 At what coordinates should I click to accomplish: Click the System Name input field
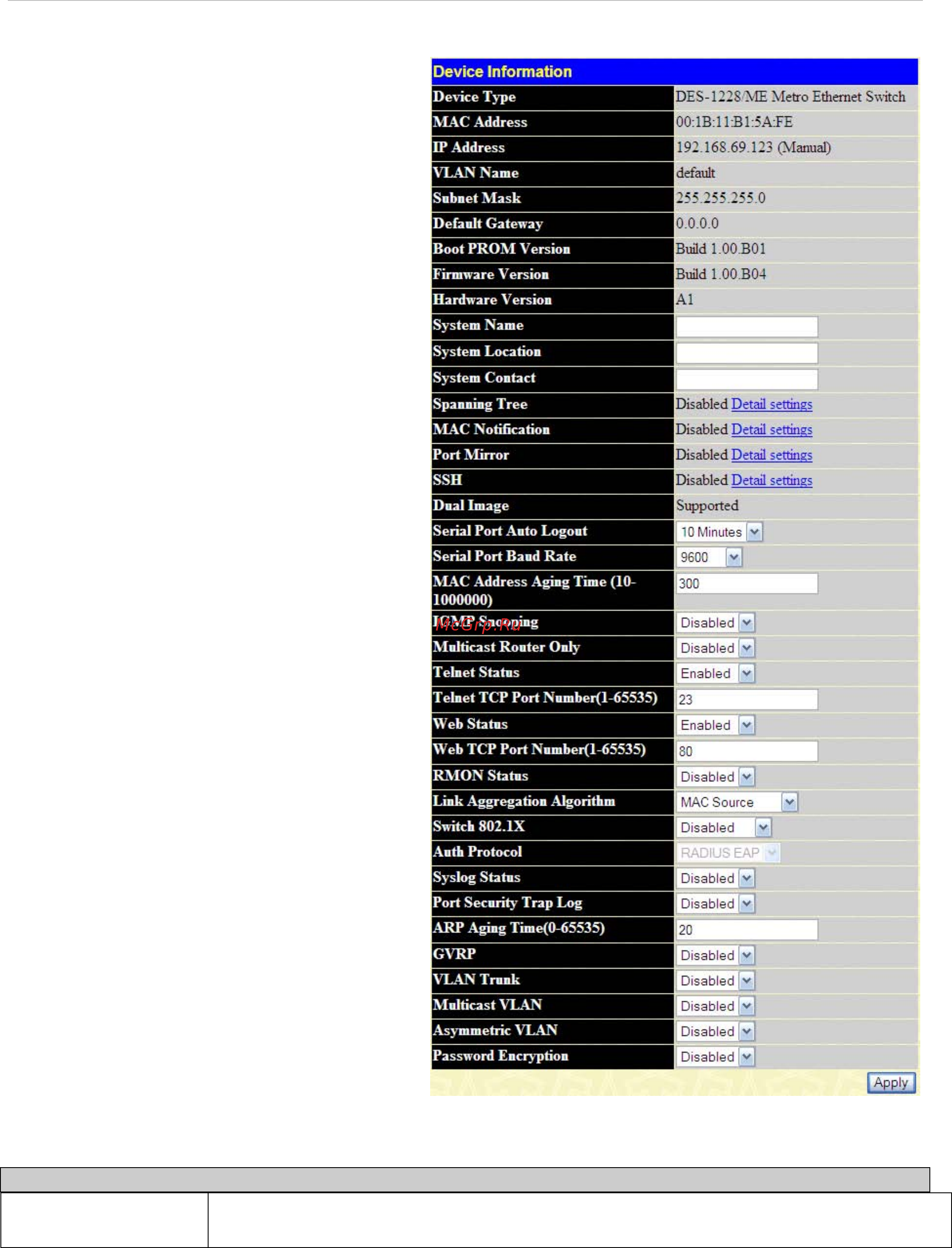click(746, 326)
